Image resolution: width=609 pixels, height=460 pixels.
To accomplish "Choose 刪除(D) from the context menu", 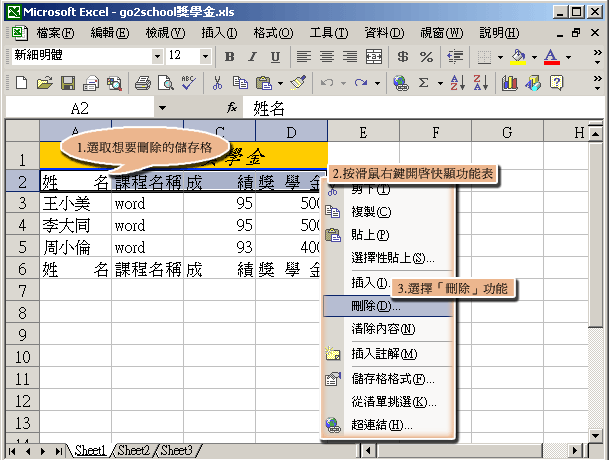I will (x=370, y=305).
